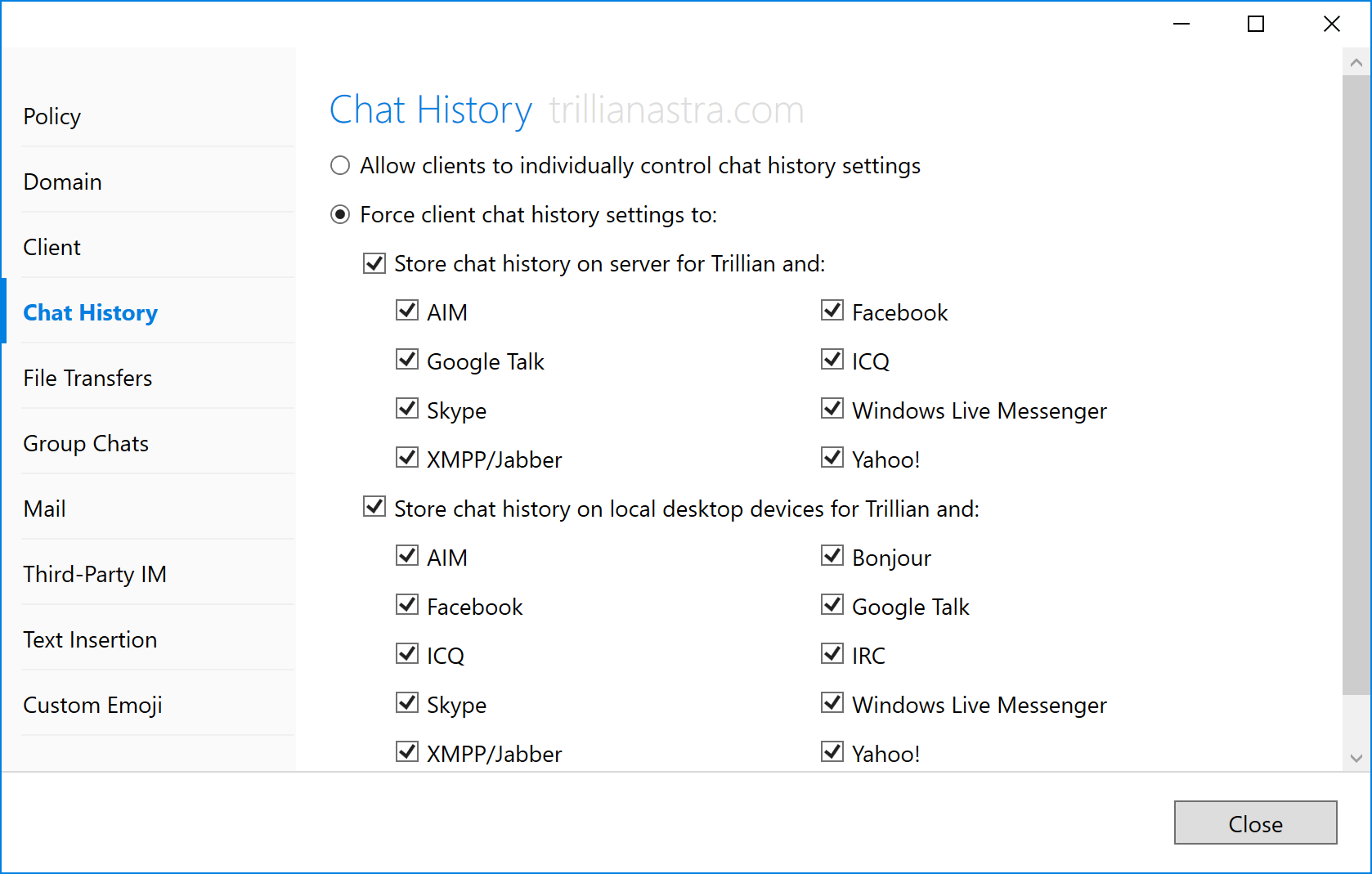Uncheck Facebook under server storage
The width and height of the screenshot is (1372, 874).
coord(832,311)
